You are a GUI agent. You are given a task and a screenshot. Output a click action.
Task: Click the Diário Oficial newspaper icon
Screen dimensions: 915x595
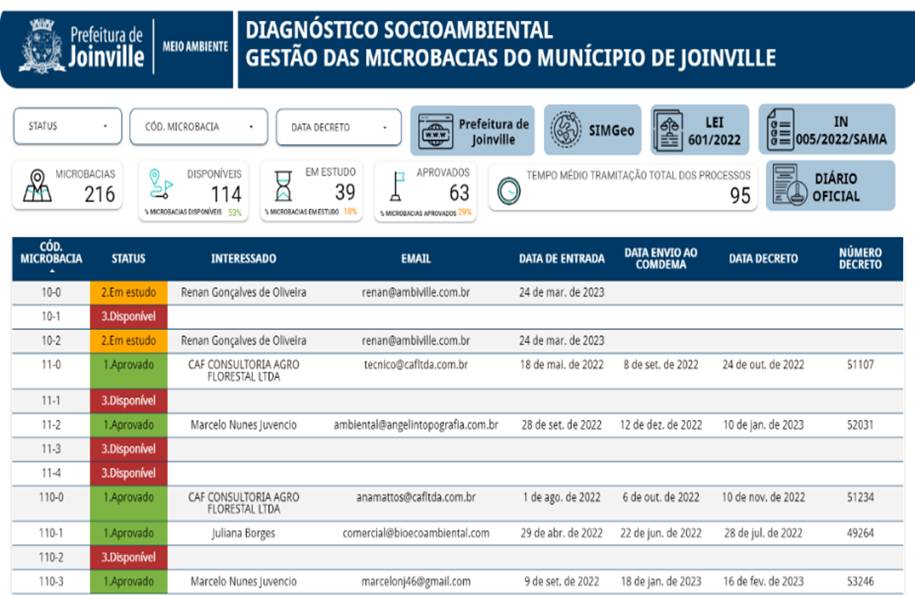click(788, 186)
